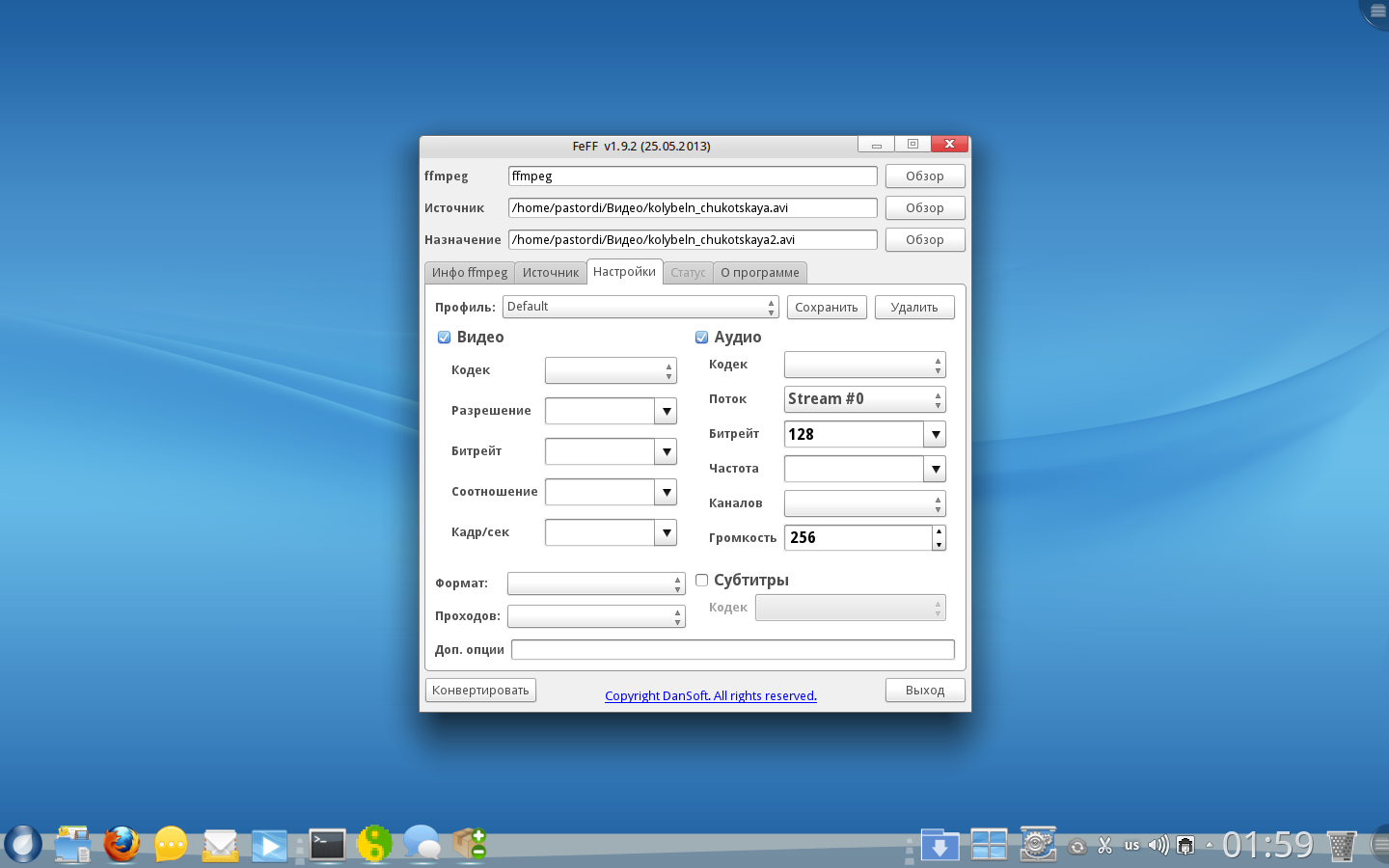The height and width of the screenshot is (868, 1389).
Task: Open the mail envelope icon in taskbar
Action: [221, 846]
